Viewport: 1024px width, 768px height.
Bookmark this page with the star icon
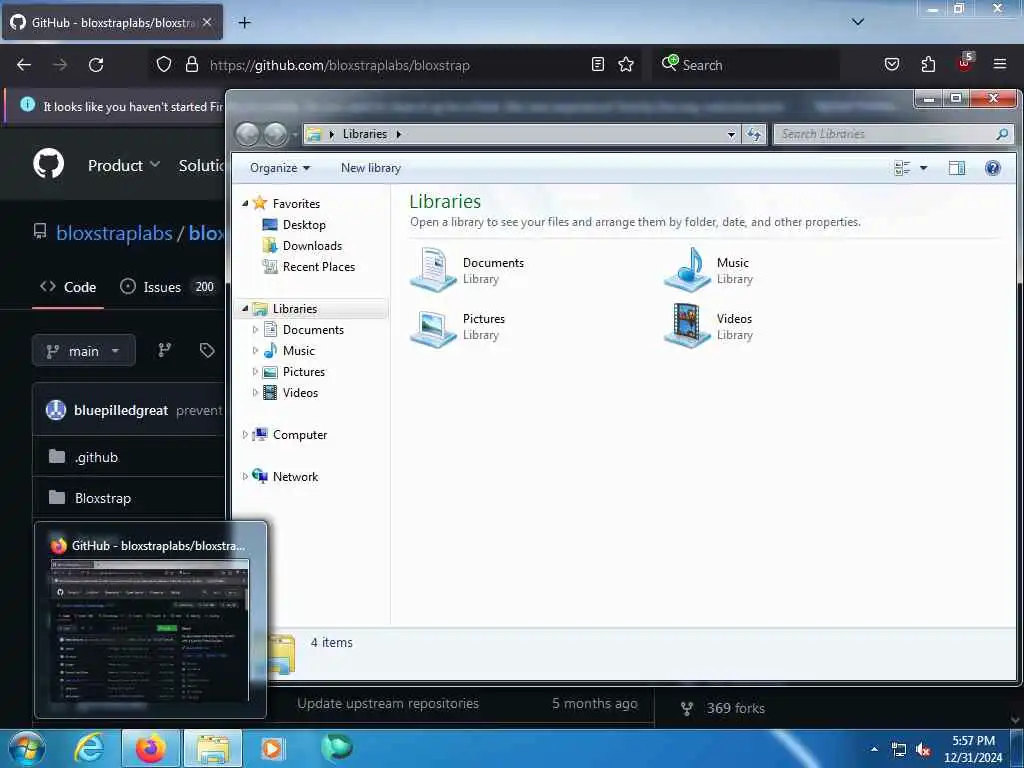pos(626,64)
